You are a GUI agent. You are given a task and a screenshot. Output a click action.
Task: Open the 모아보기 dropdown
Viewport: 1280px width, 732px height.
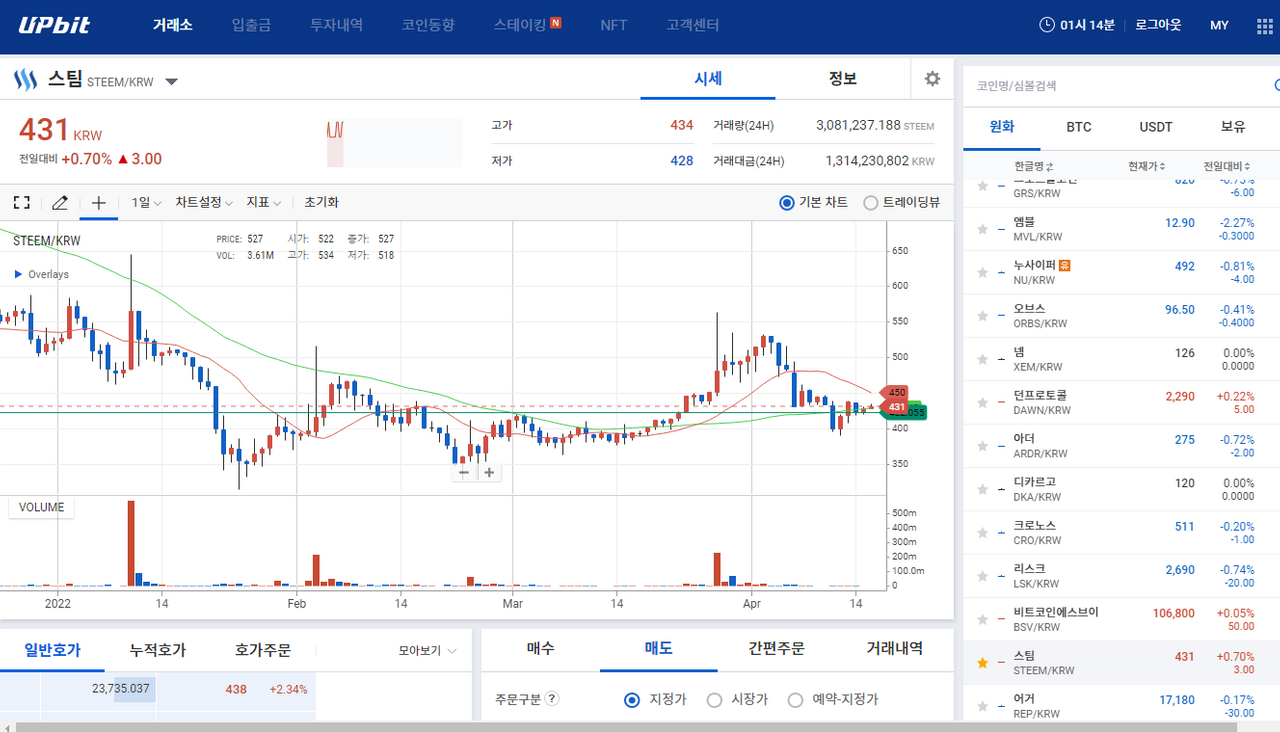pos(428,650)
